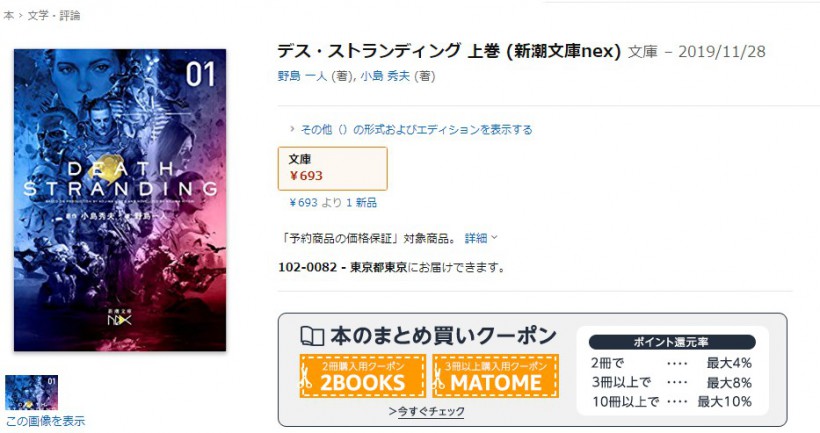Click the 本のまとめ買いクーポン banner heading
Viewport: 820px width, 433px height.
(x=443, y=336)
